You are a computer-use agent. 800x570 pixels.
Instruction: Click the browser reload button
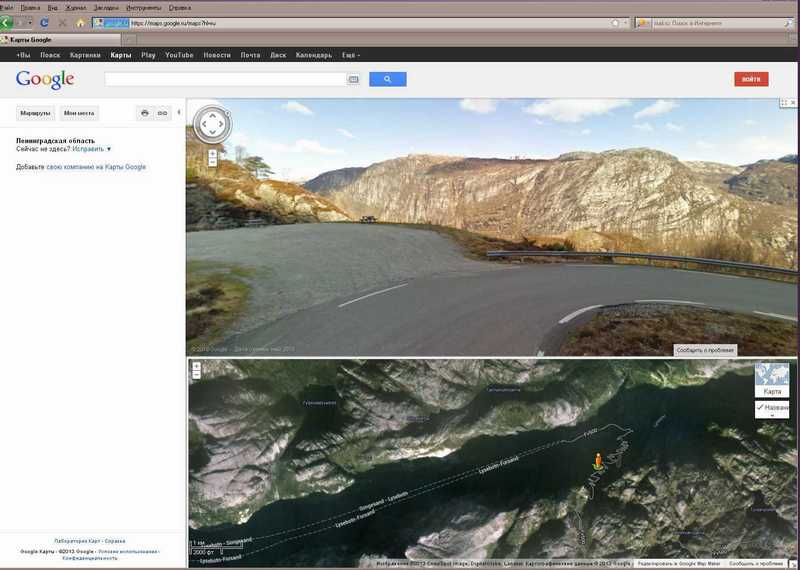tap(45, 22)
